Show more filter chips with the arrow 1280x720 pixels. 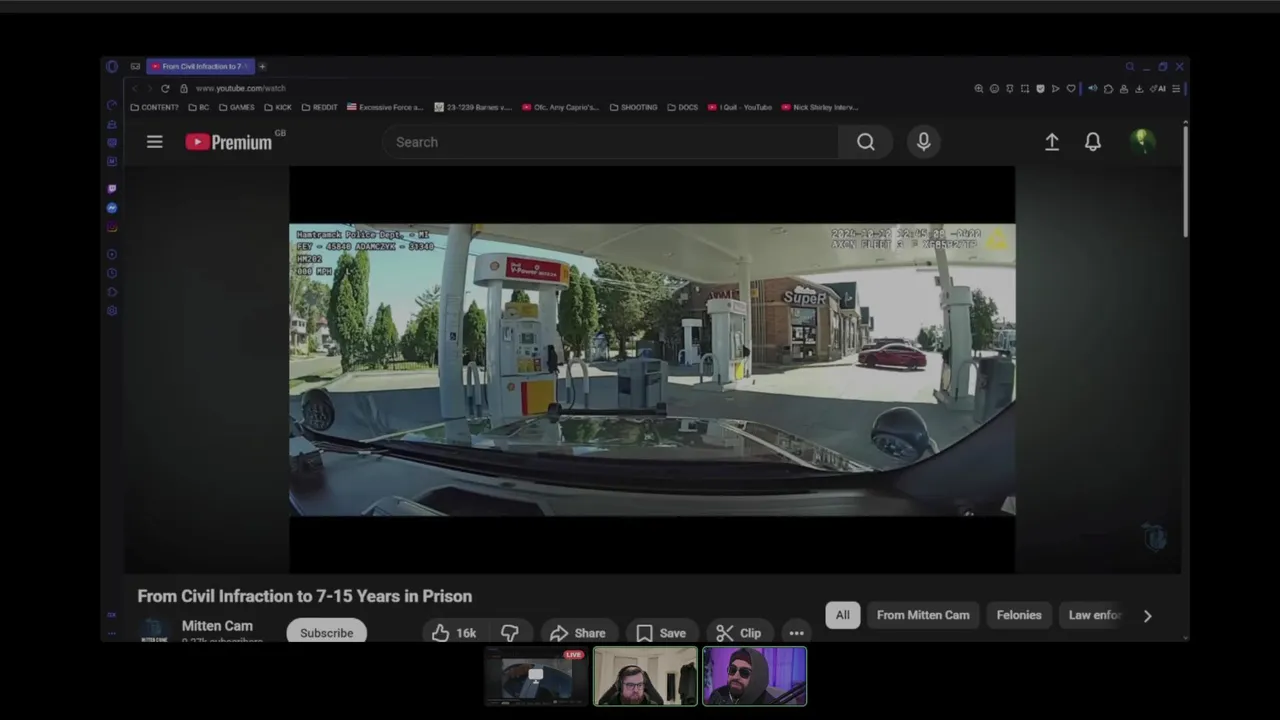[1148, 616]
